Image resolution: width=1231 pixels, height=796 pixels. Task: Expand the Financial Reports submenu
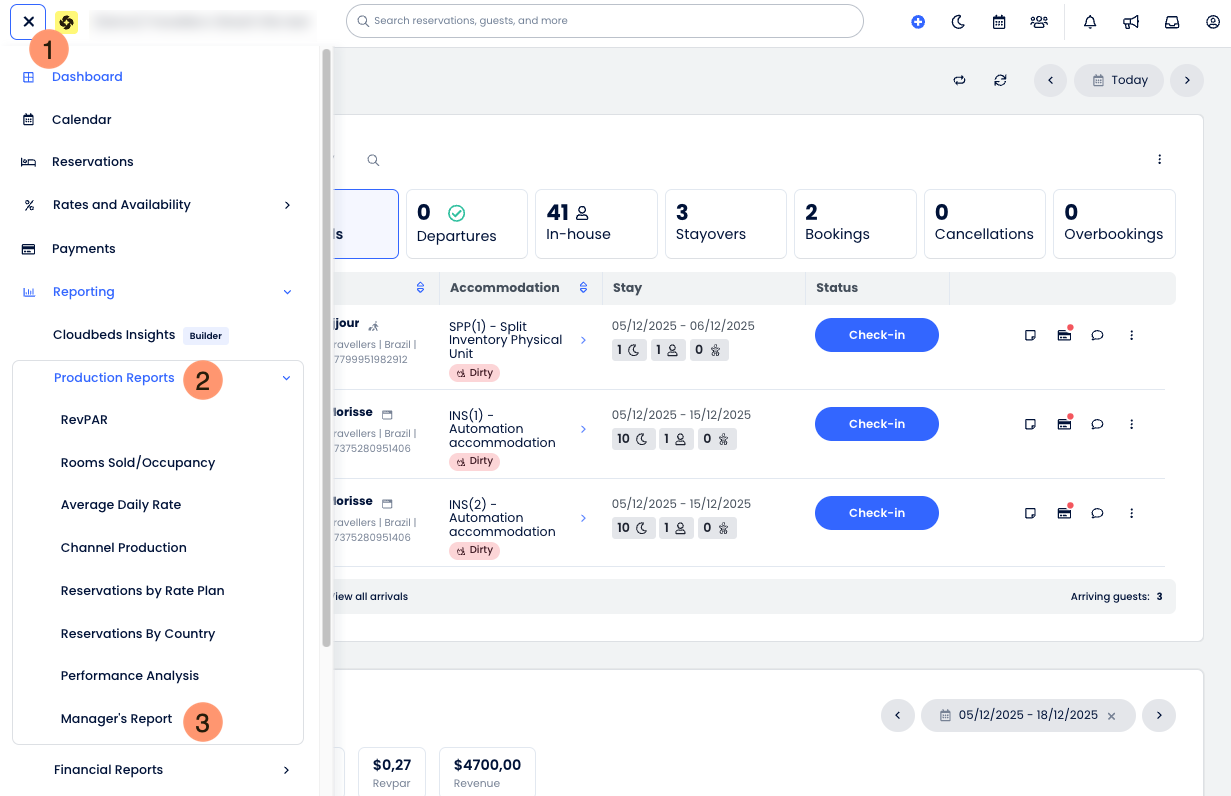pyautogui.click(x=286, y=770)
